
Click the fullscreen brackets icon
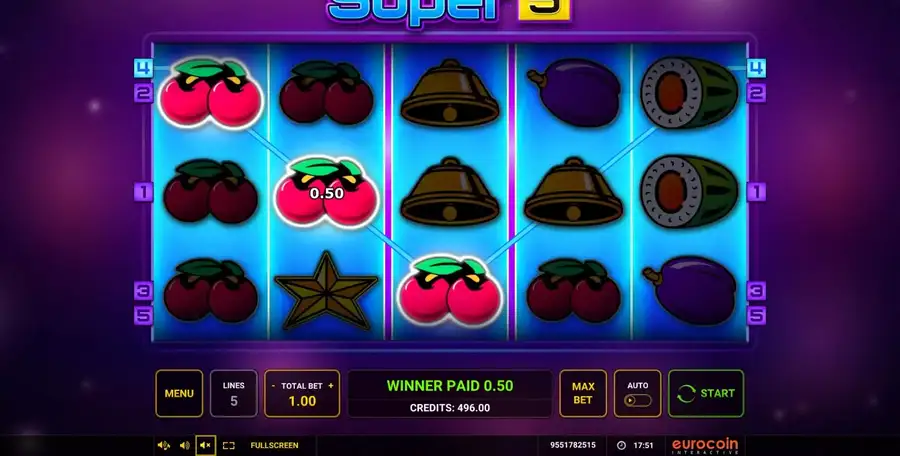click(x=228, y=445)
